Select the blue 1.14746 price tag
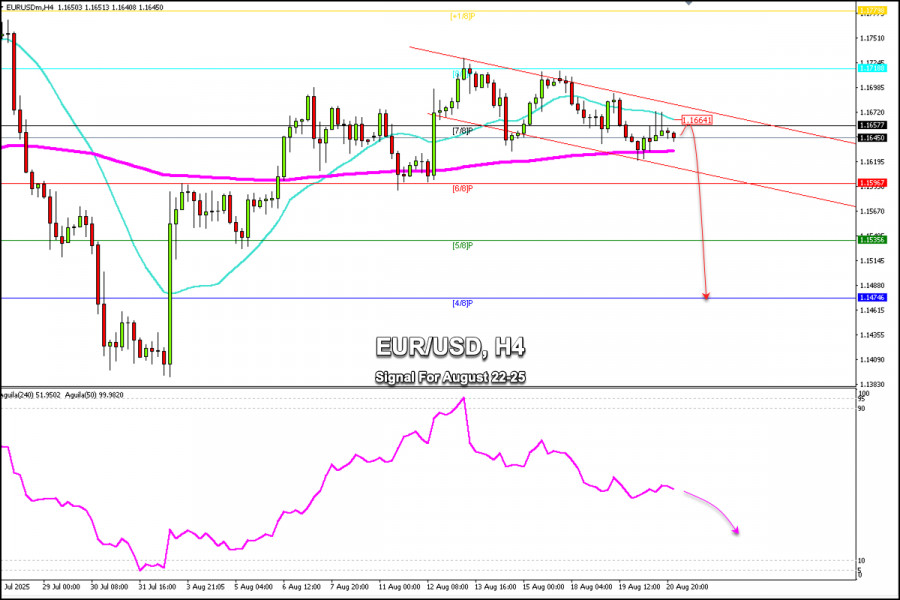 [872, 297]
